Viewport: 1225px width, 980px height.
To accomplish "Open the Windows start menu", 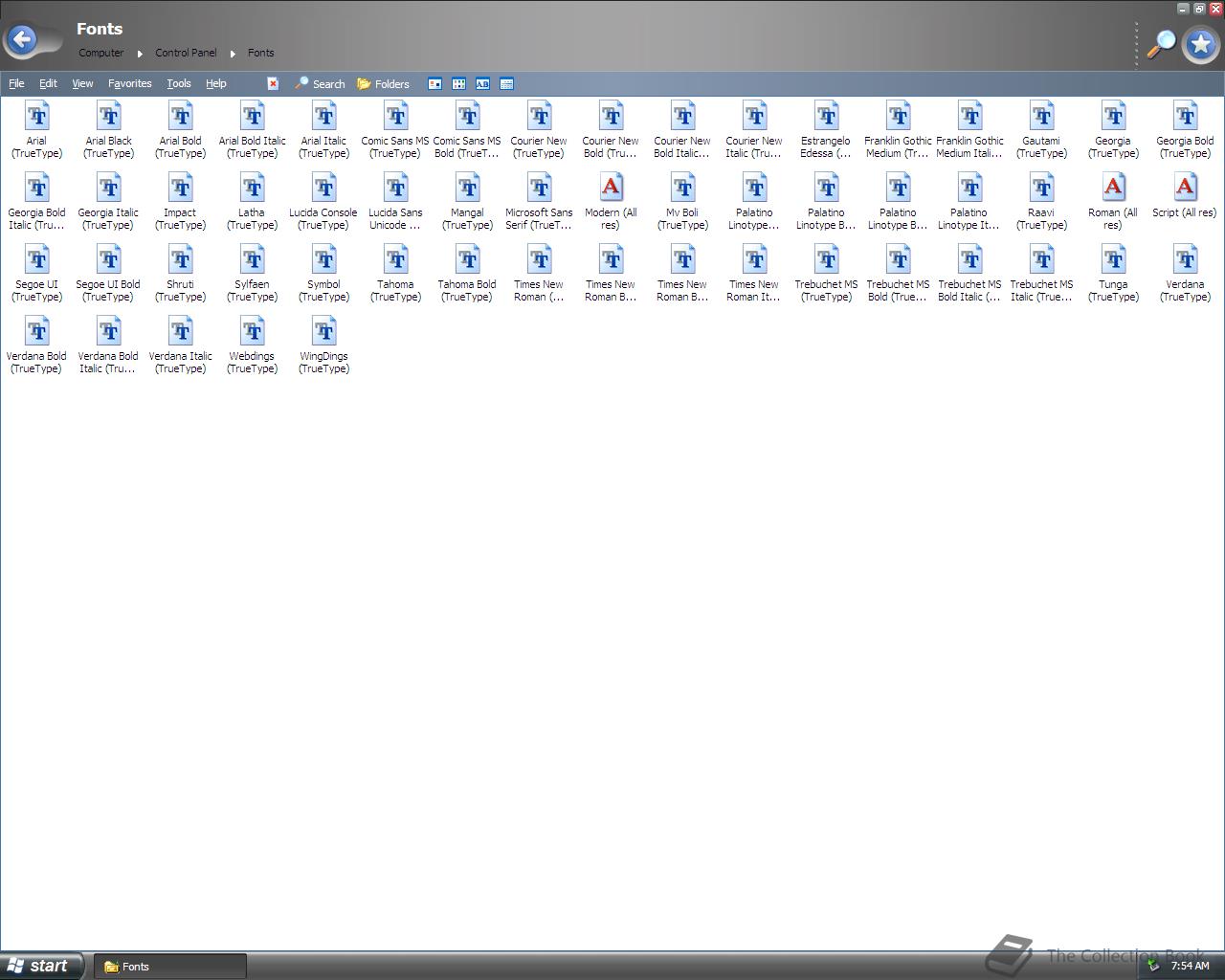I will 41,966.
